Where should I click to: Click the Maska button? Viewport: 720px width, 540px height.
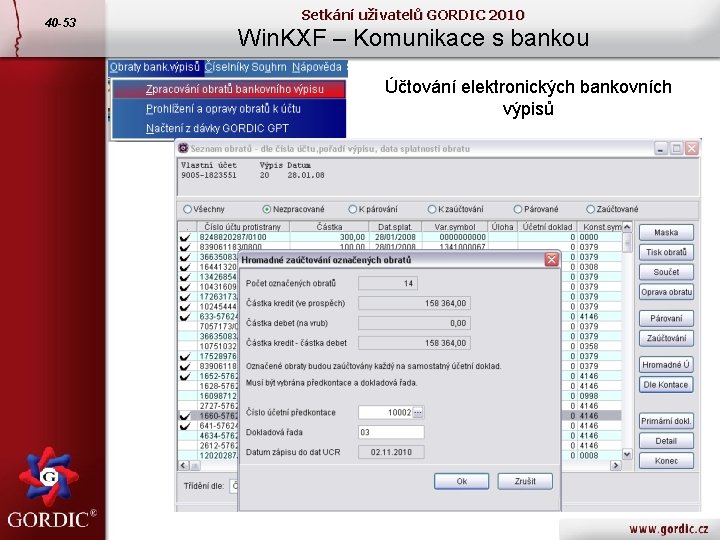click(666, 232)
